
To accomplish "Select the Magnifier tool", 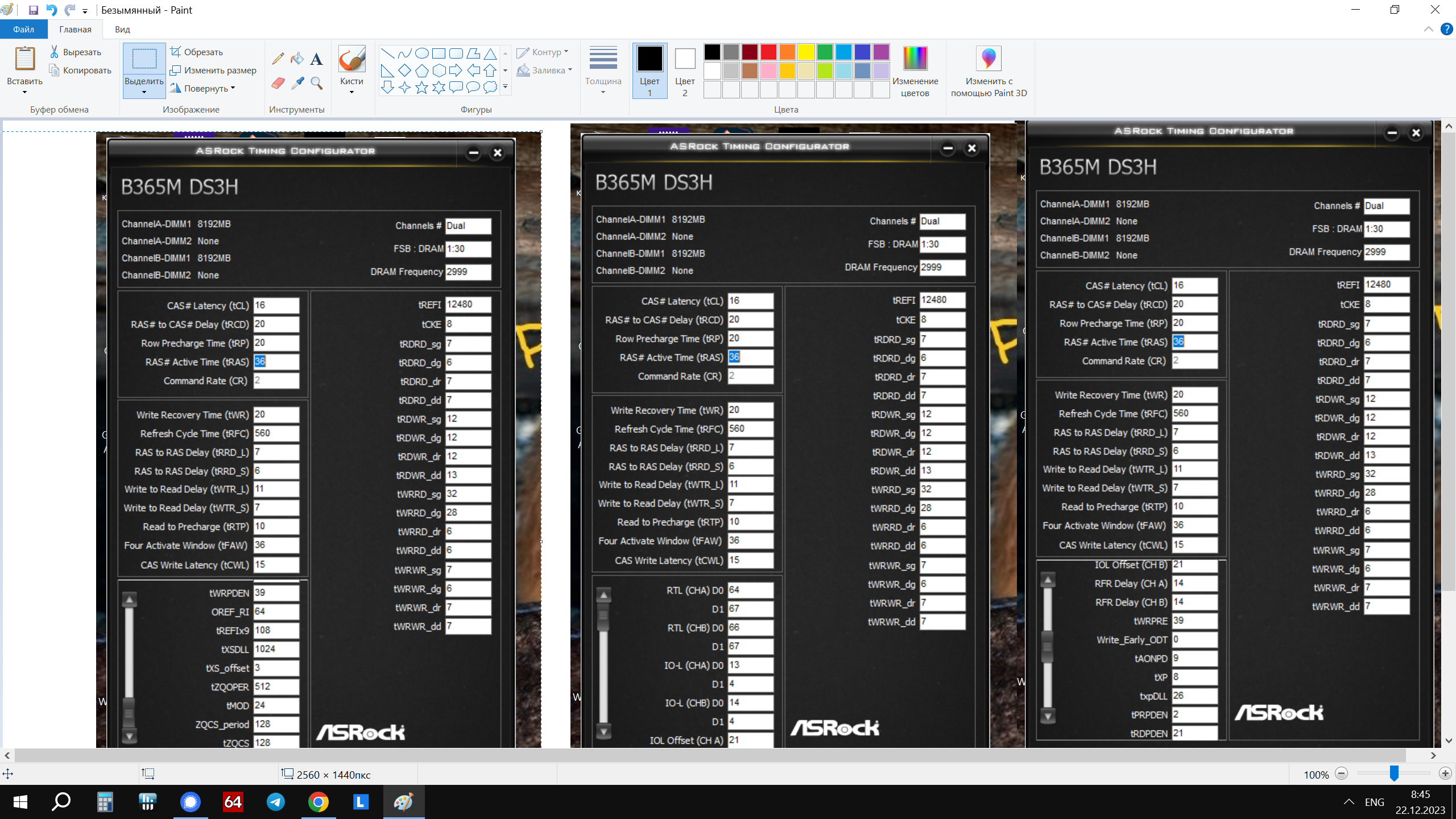I will click(317, 84).
